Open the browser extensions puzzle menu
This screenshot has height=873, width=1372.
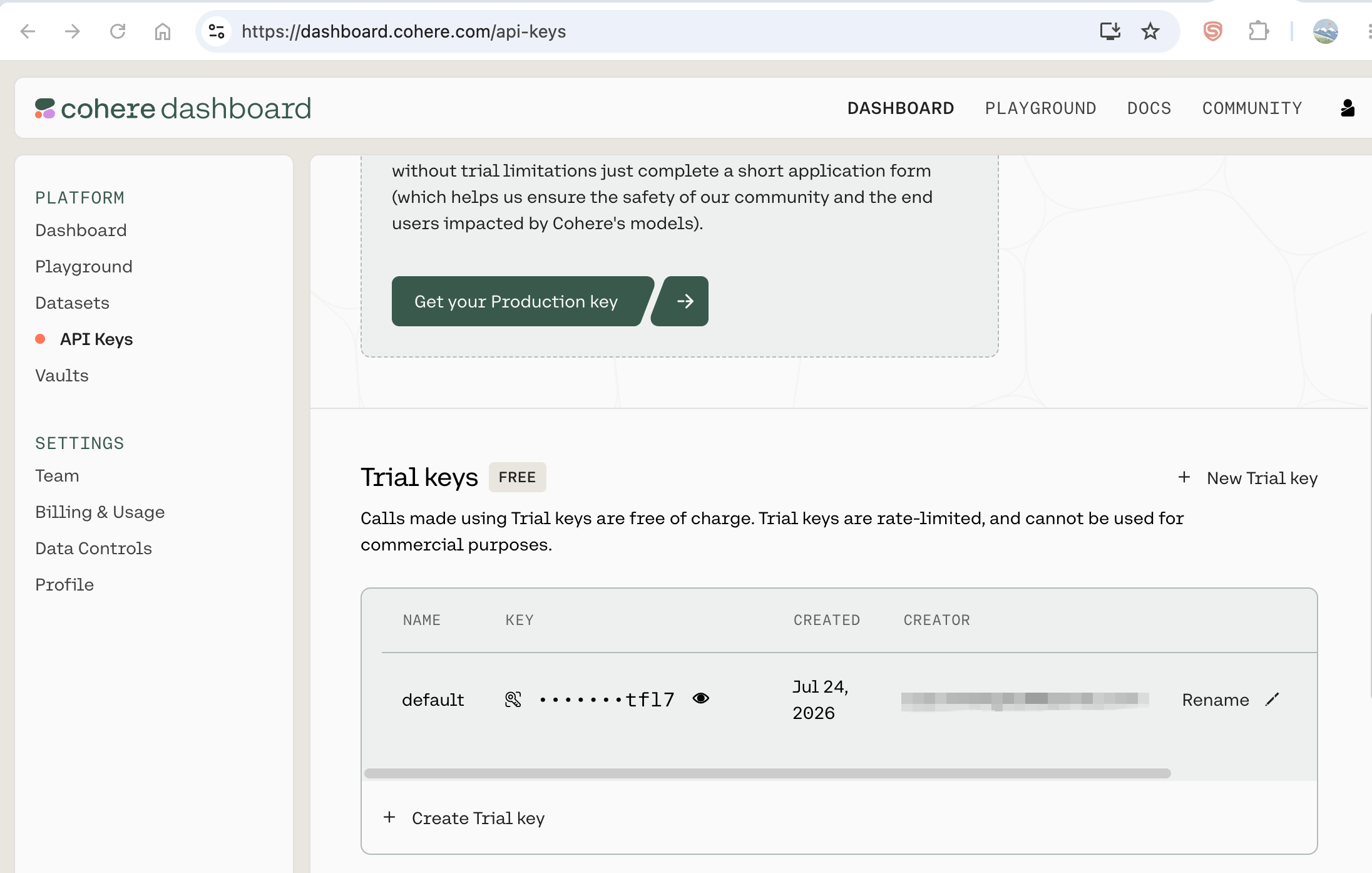click(x=1258, y=31)
